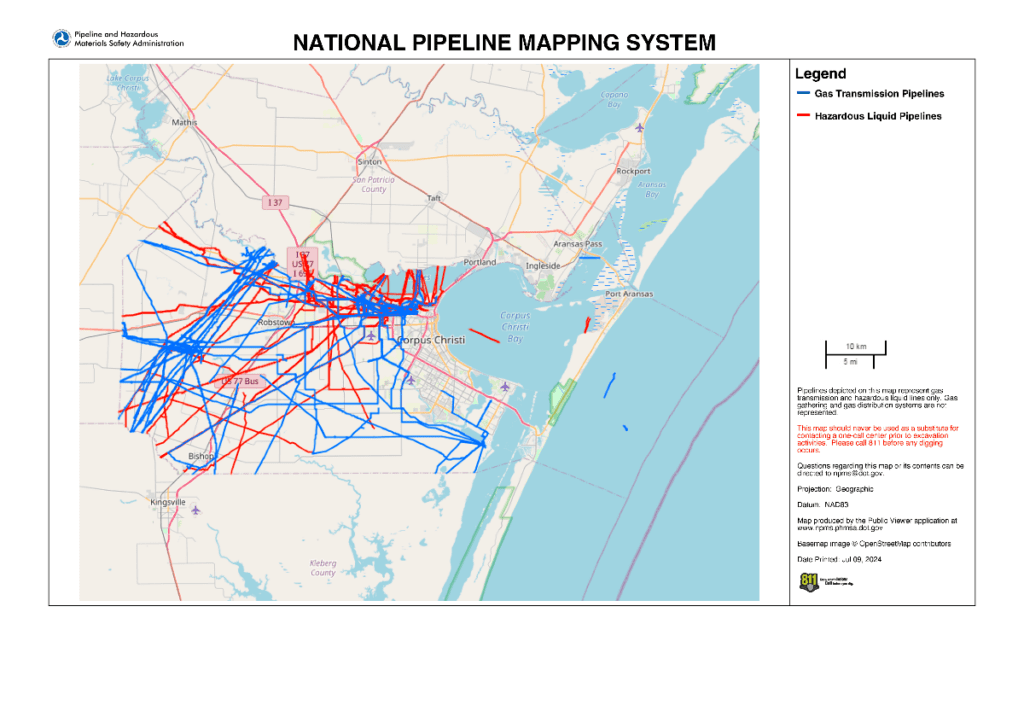
Task: Click the PHMSA agency logo emblem
Action: pyautogui.click(x=61, y=39)
